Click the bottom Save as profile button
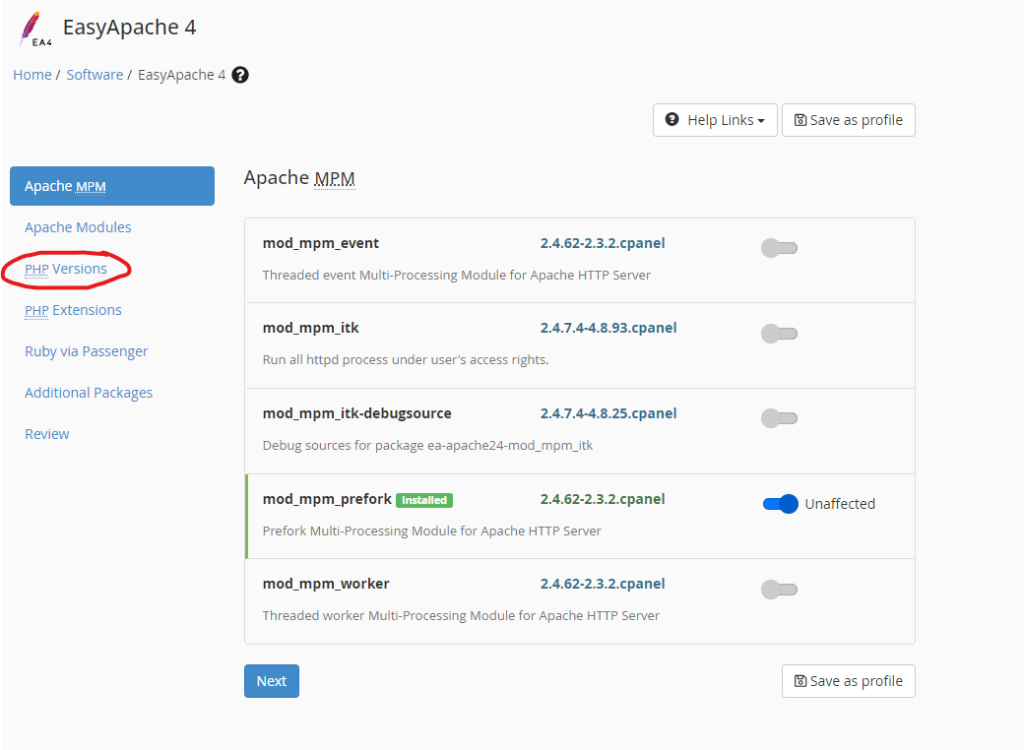 (x=848, y=681)
